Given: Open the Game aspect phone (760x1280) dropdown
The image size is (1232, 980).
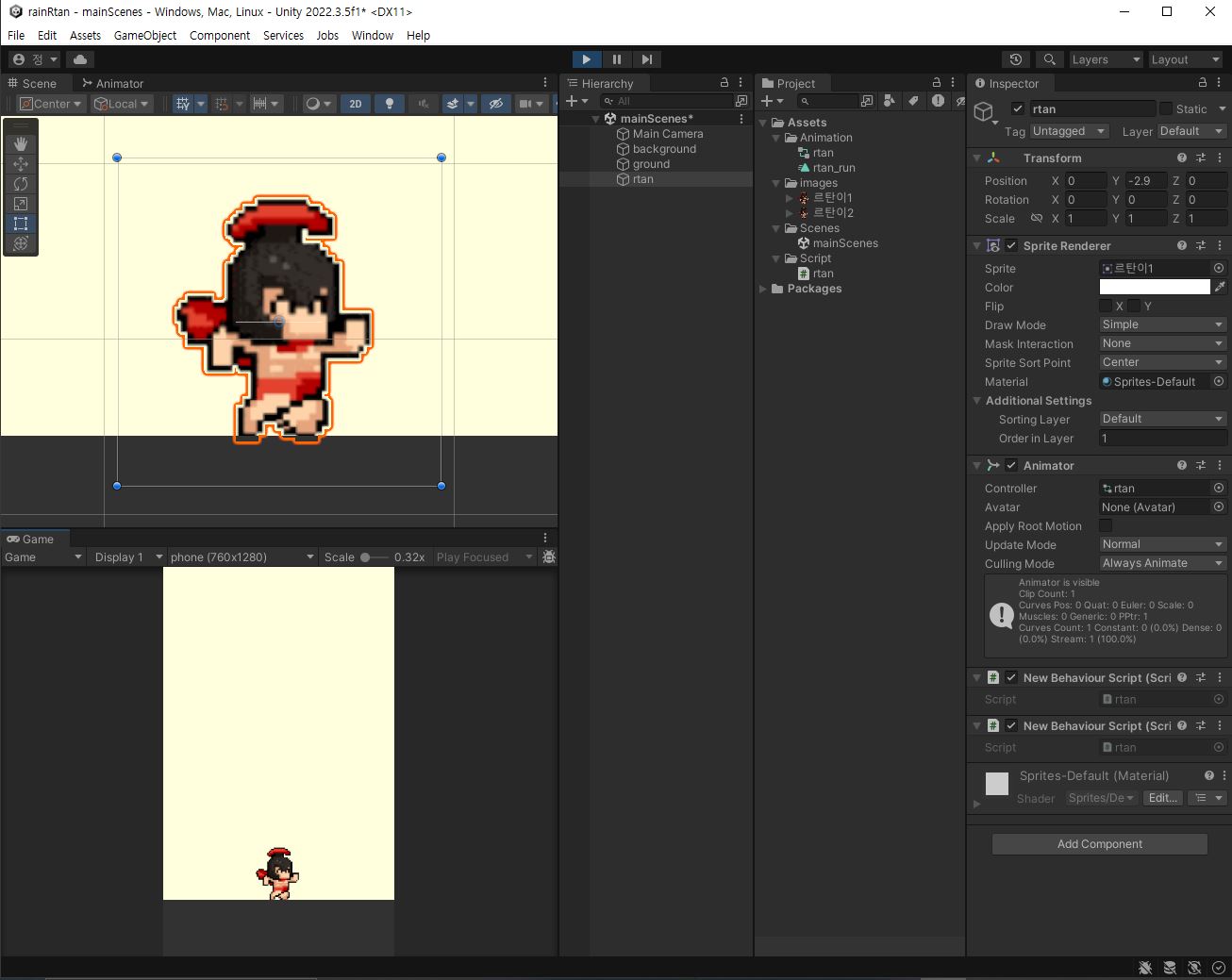Looking at the screenshot, I should 242,556.
